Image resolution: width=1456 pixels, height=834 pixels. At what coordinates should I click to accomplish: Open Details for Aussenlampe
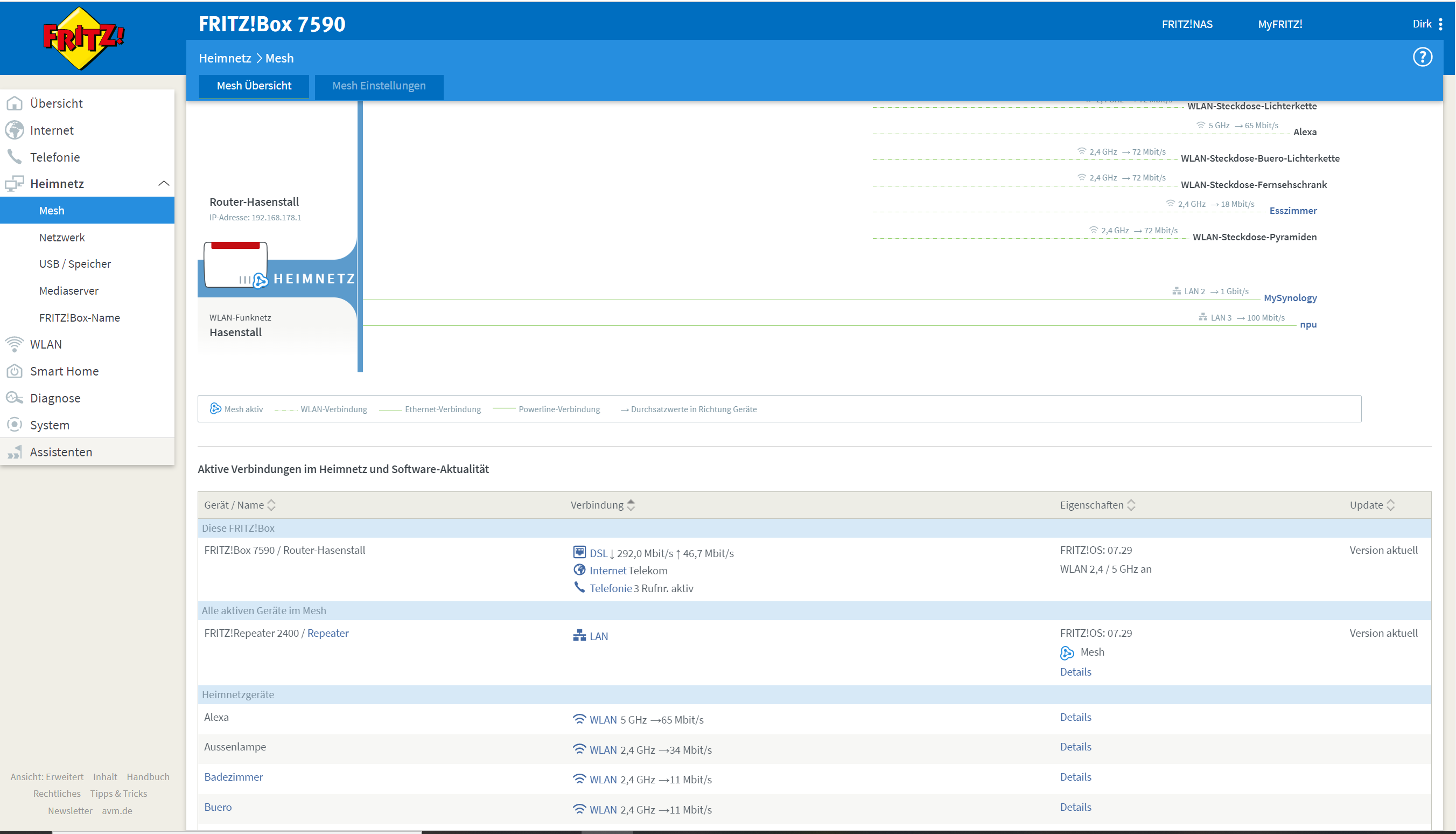[1075, 747]
